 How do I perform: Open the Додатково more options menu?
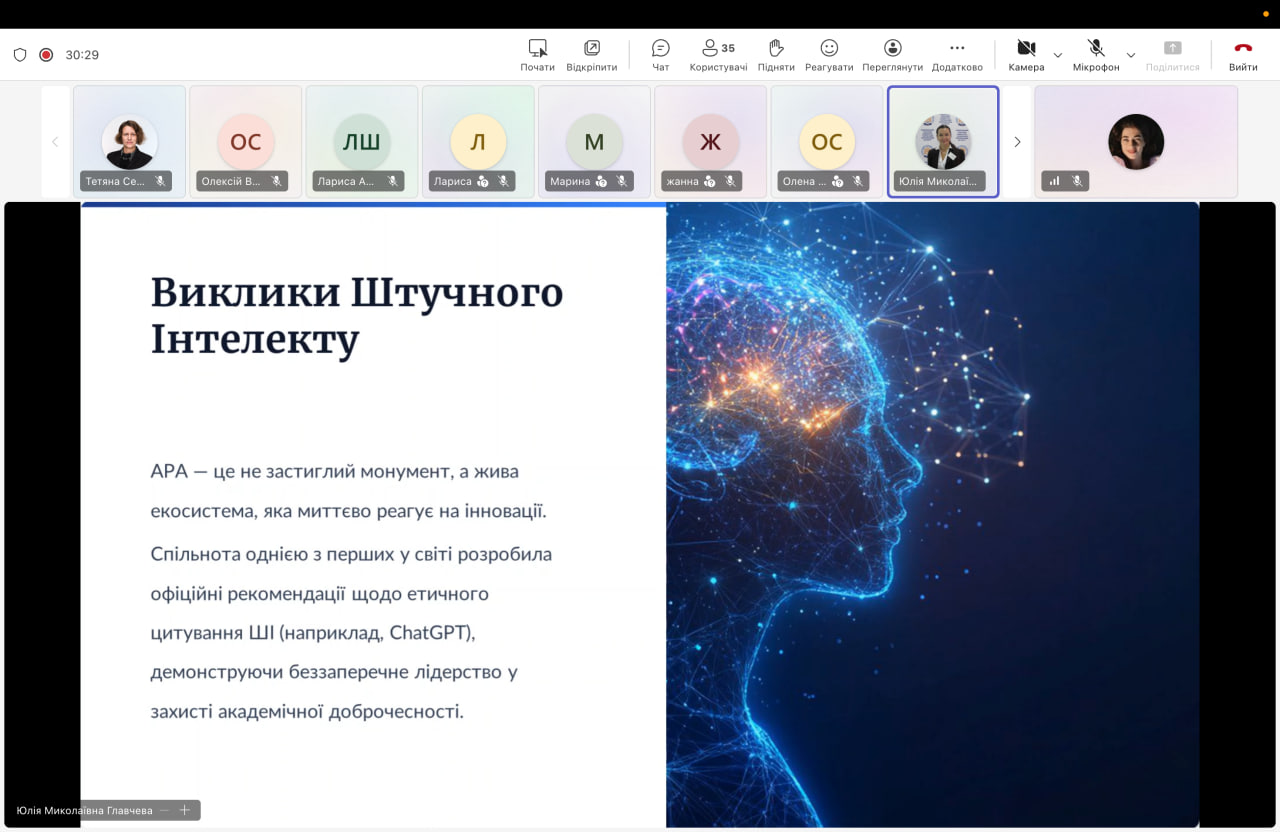(x=956, y=54)
